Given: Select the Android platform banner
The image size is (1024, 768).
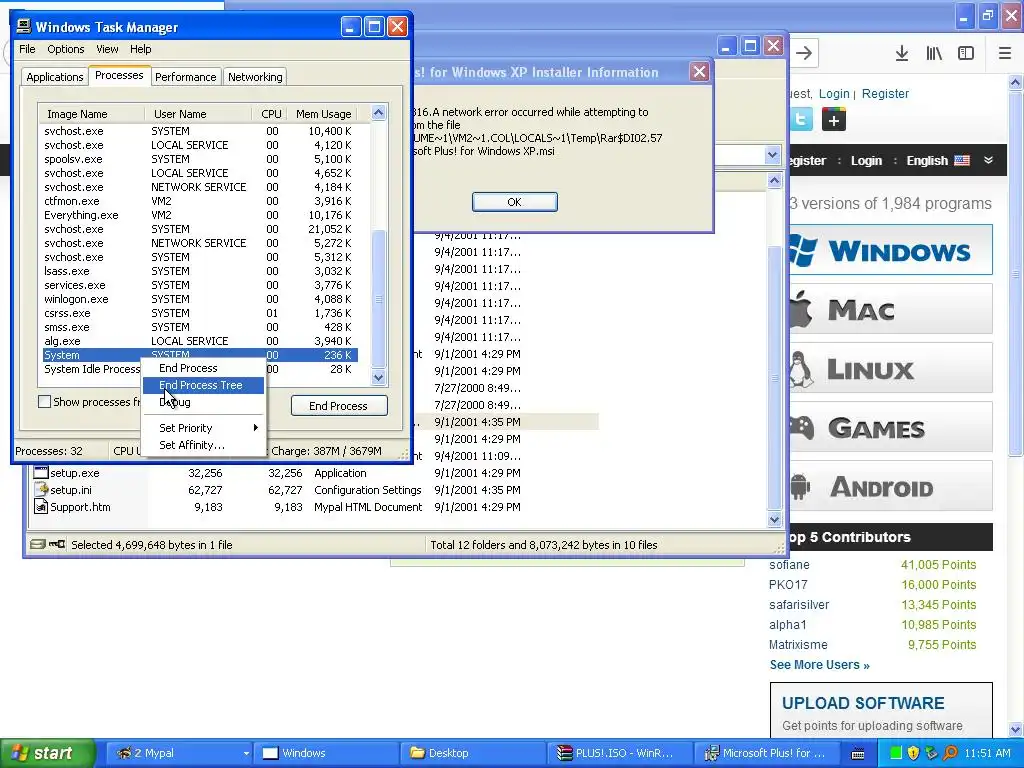Looking at the screenshot, I should pos(891,487).
